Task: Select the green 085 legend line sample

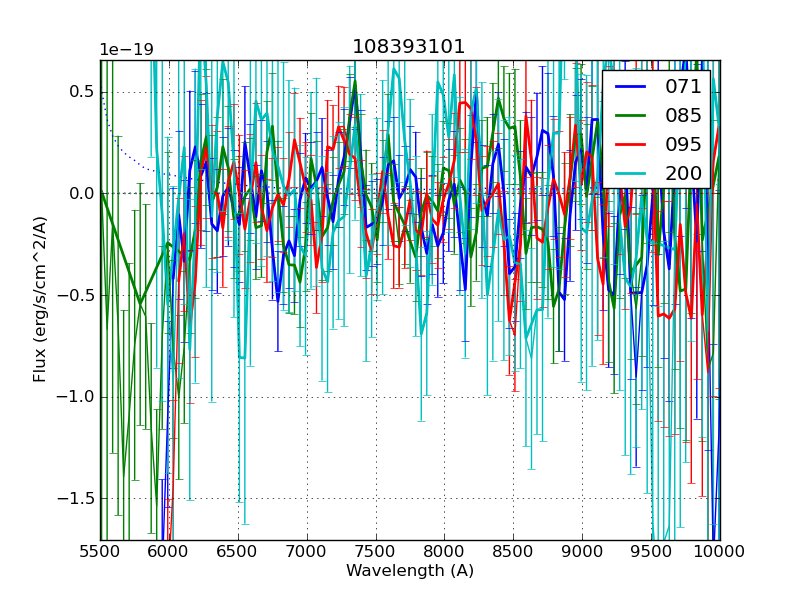Action: point(632,115)
